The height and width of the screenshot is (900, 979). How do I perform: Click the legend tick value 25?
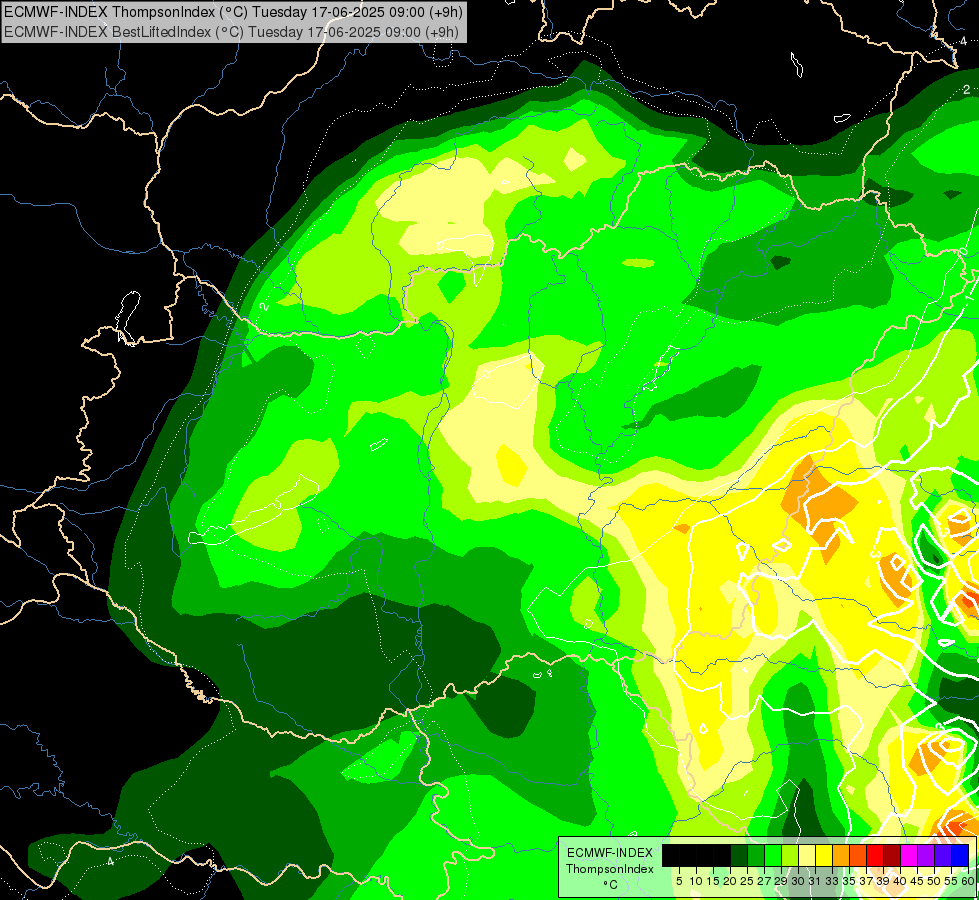click(747, 881)
